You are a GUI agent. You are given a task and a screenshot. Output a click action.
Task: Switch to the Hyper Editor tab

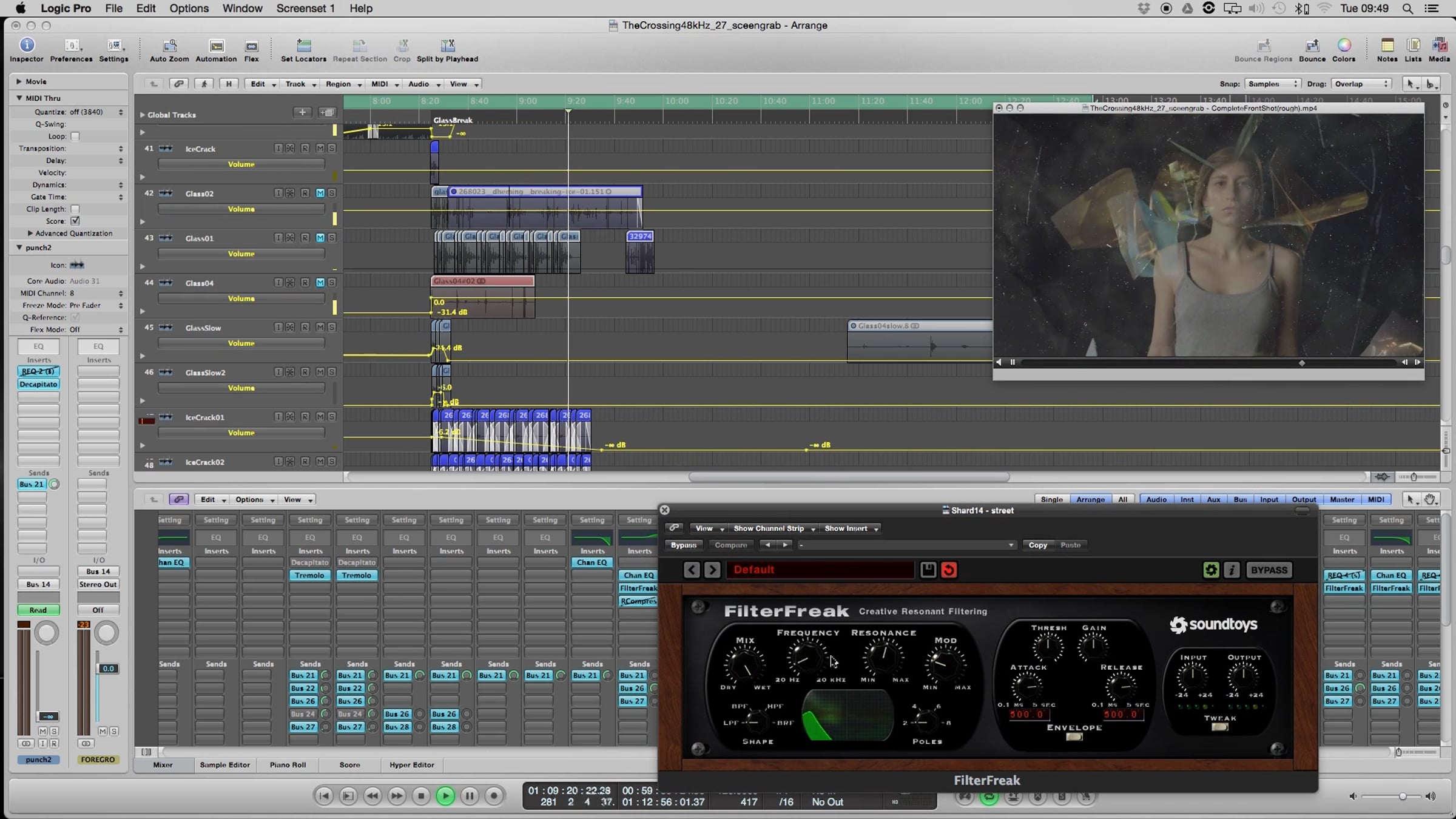[411, 765]
